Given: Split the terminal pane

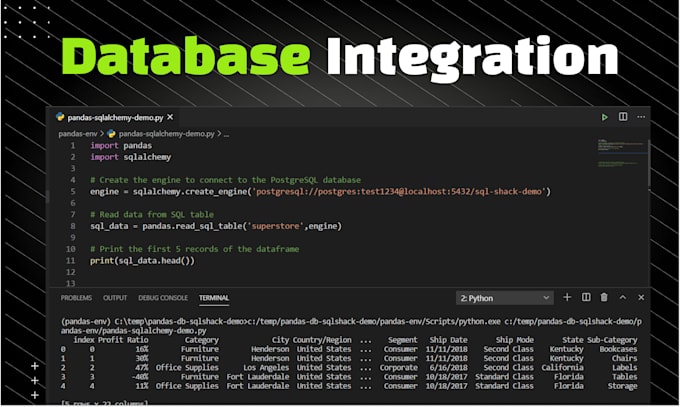Looking at the screenshot, I should click(585, 297).
